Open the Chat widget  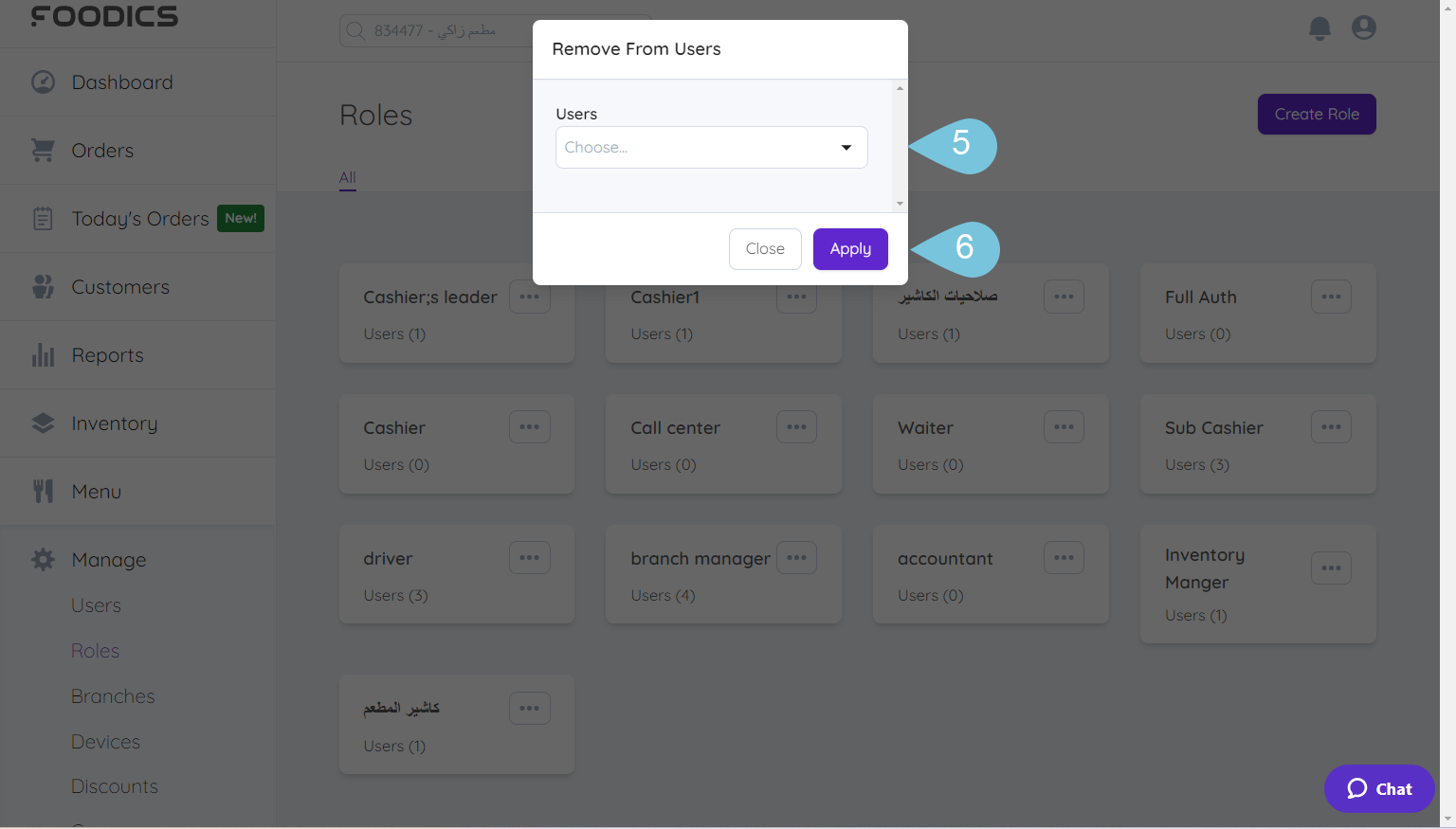point(1378,788)
